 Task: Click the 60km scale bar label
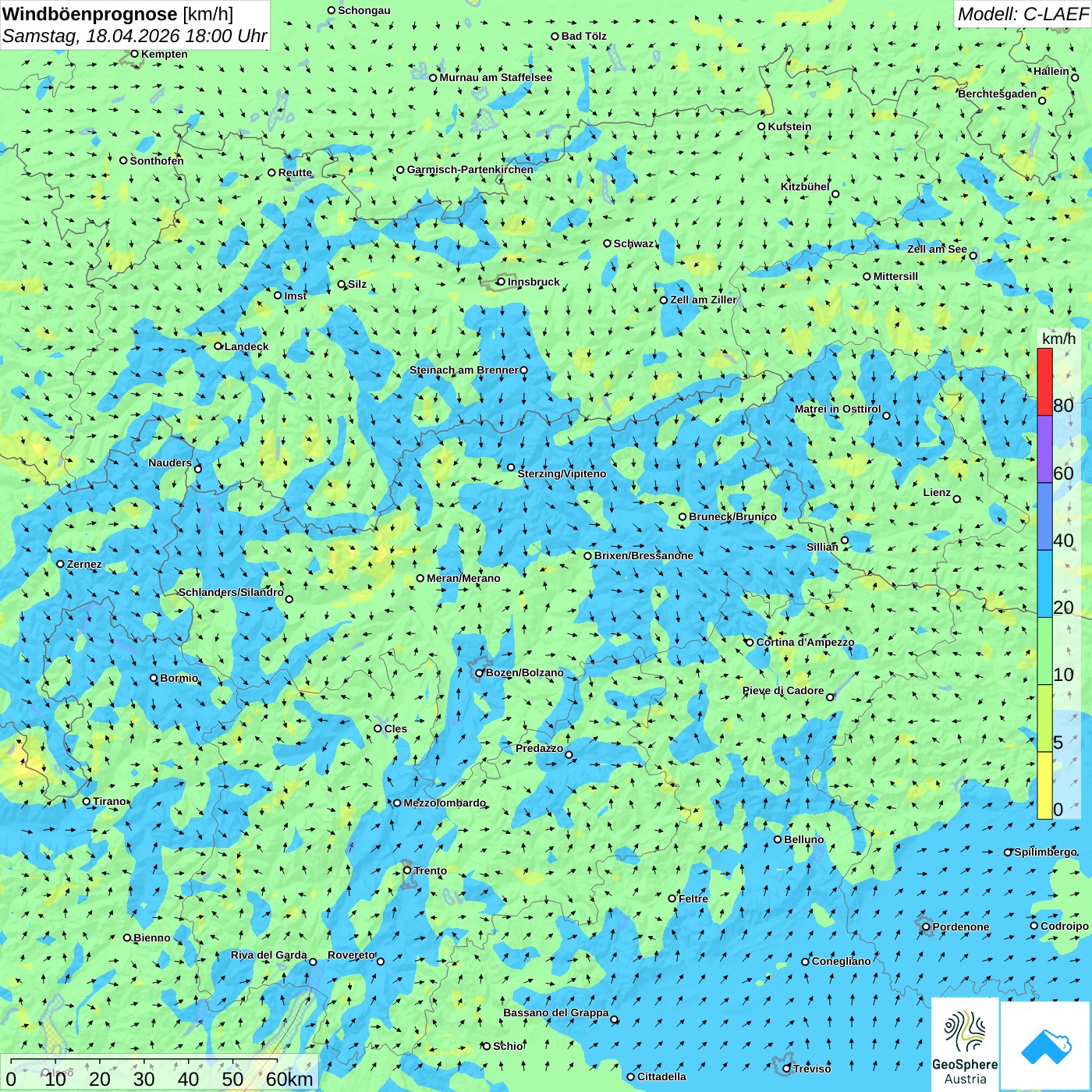(x=289, y=1079)
